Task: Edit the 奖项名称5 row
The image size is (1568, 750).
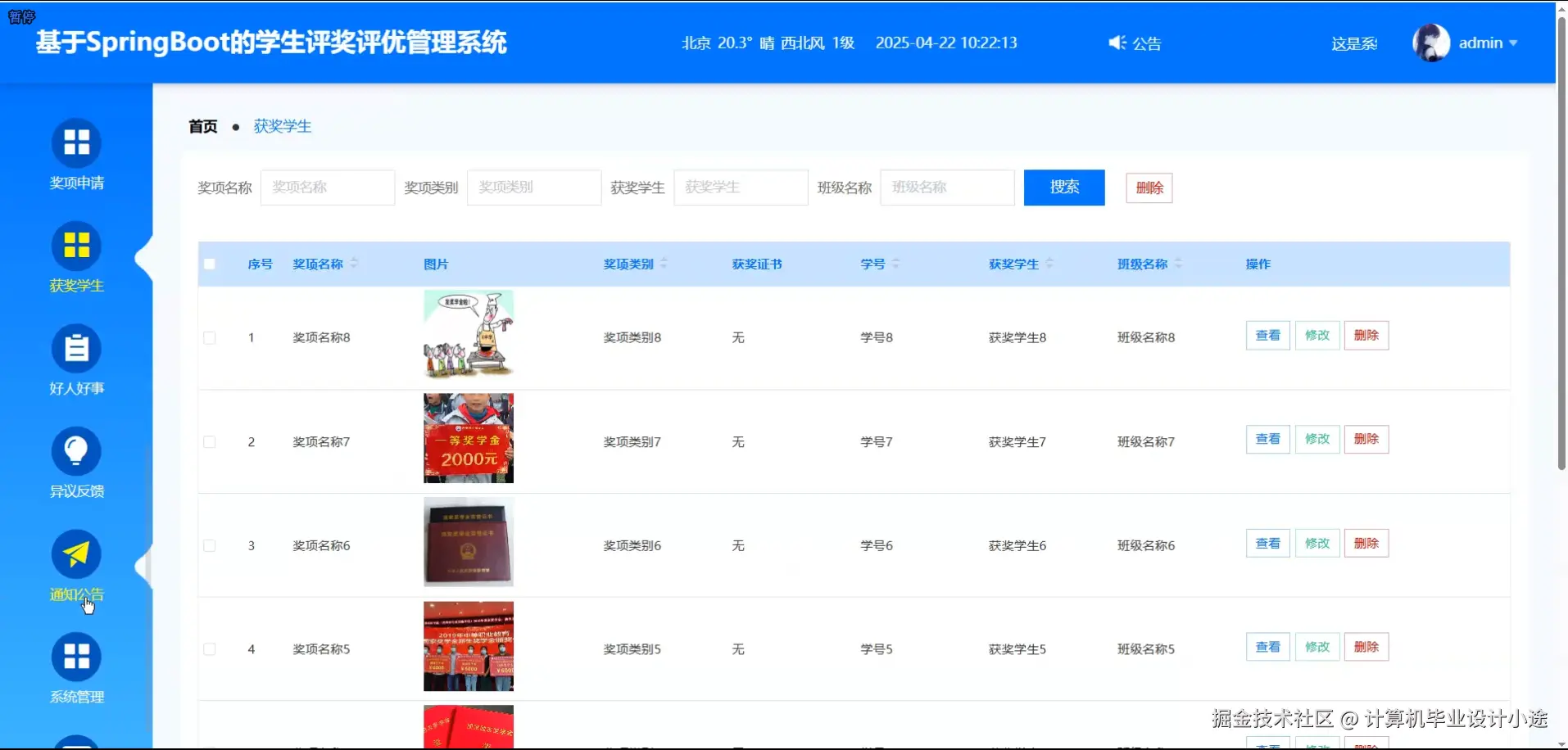Action: coord(1317,647)
